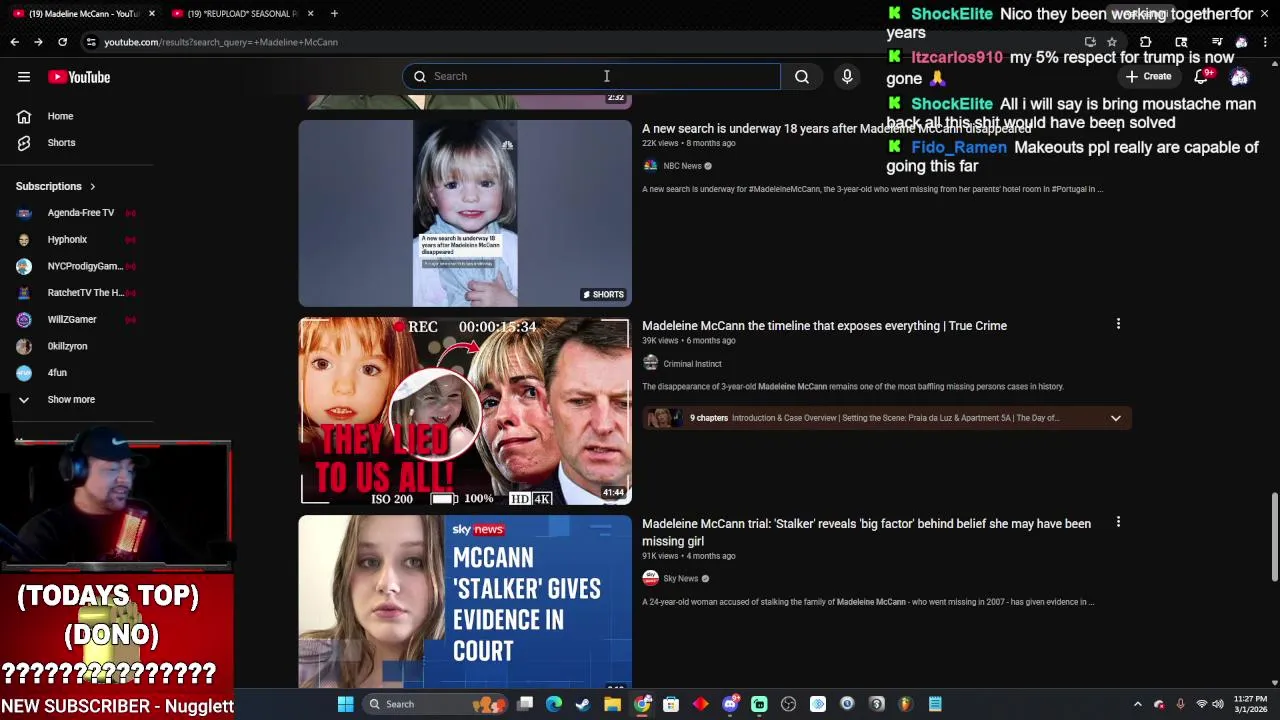
Task: Open File Explorer from taskbar
Action: (x=612, y=704)
